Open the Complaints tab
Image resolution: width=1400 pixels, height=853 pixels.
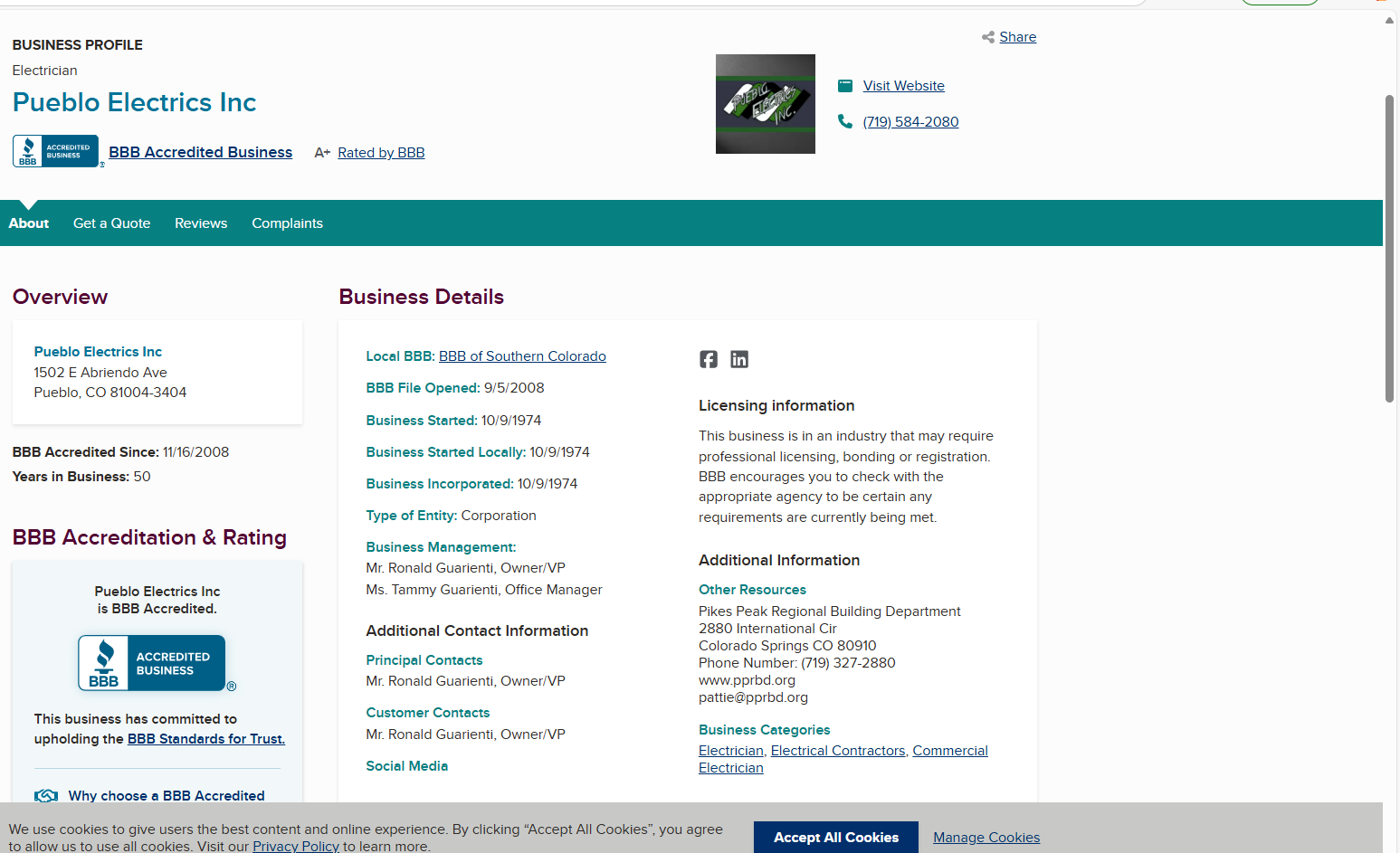click(x=287, y=223)
